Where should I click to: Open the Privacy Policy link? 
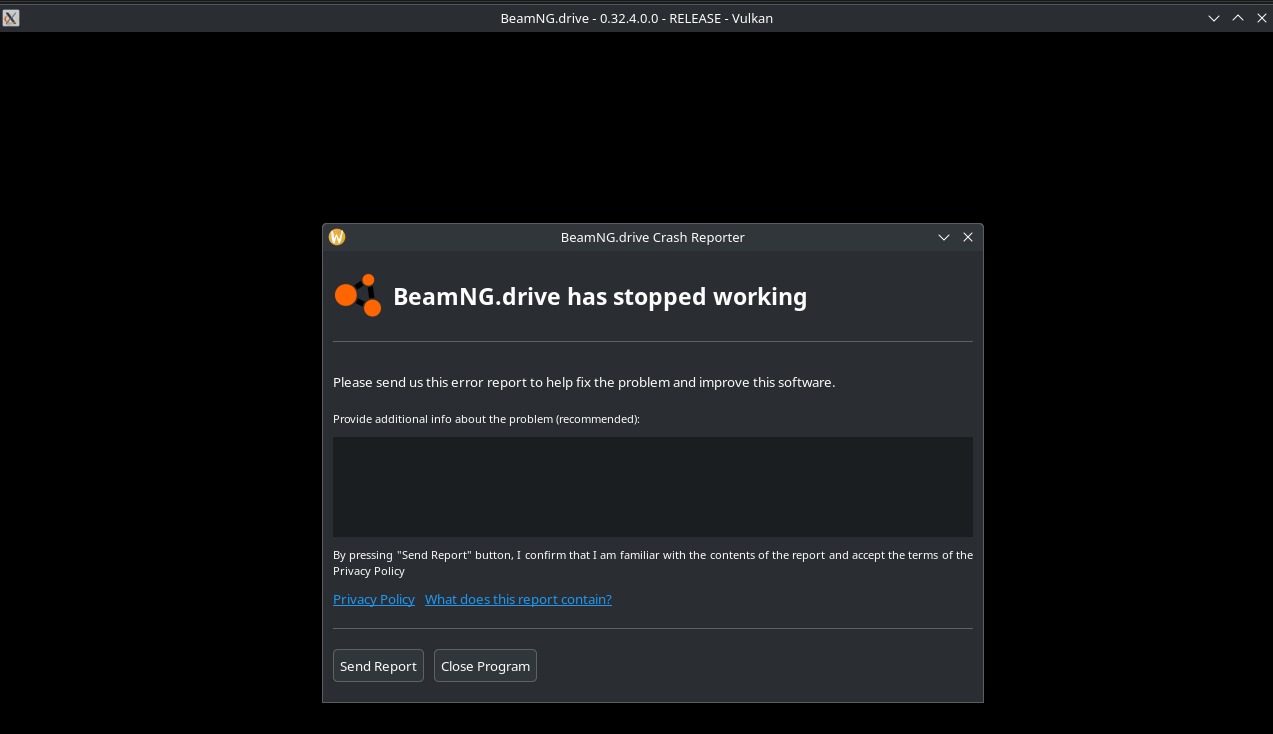coord(374,599)
